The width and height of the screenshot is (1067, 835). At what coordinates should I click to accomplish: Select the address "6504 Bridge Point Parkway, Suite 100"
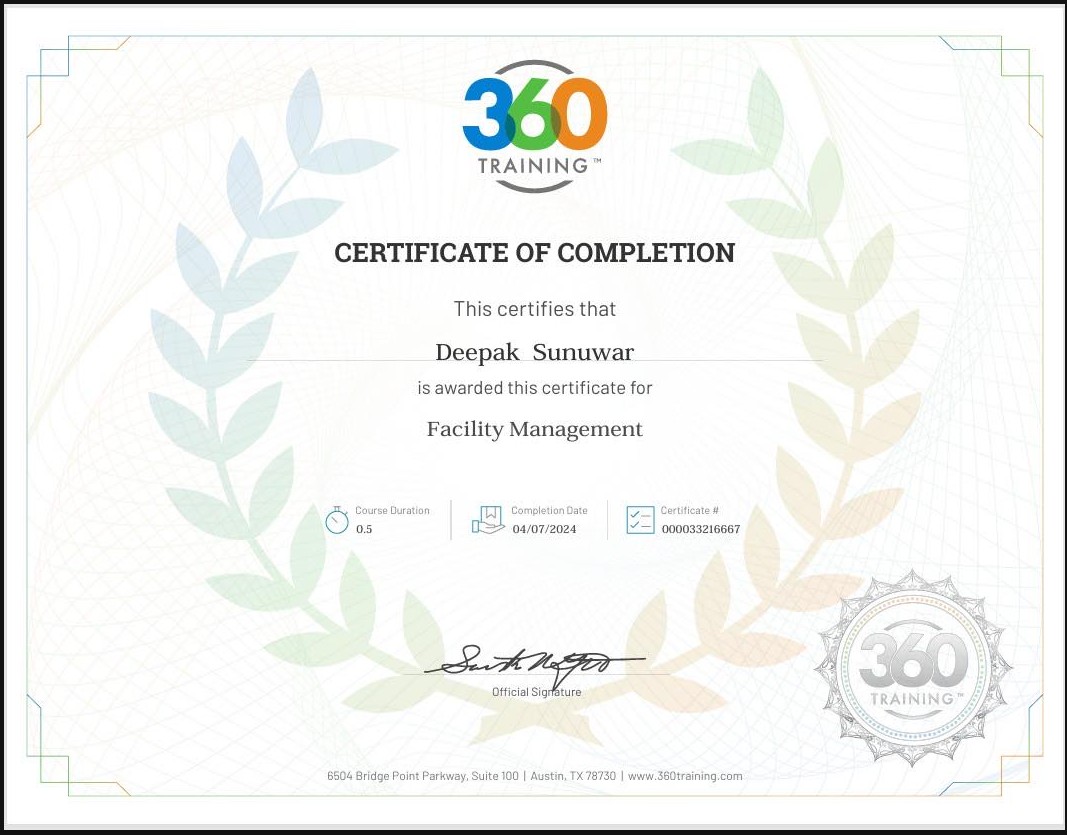pos(423,776)
